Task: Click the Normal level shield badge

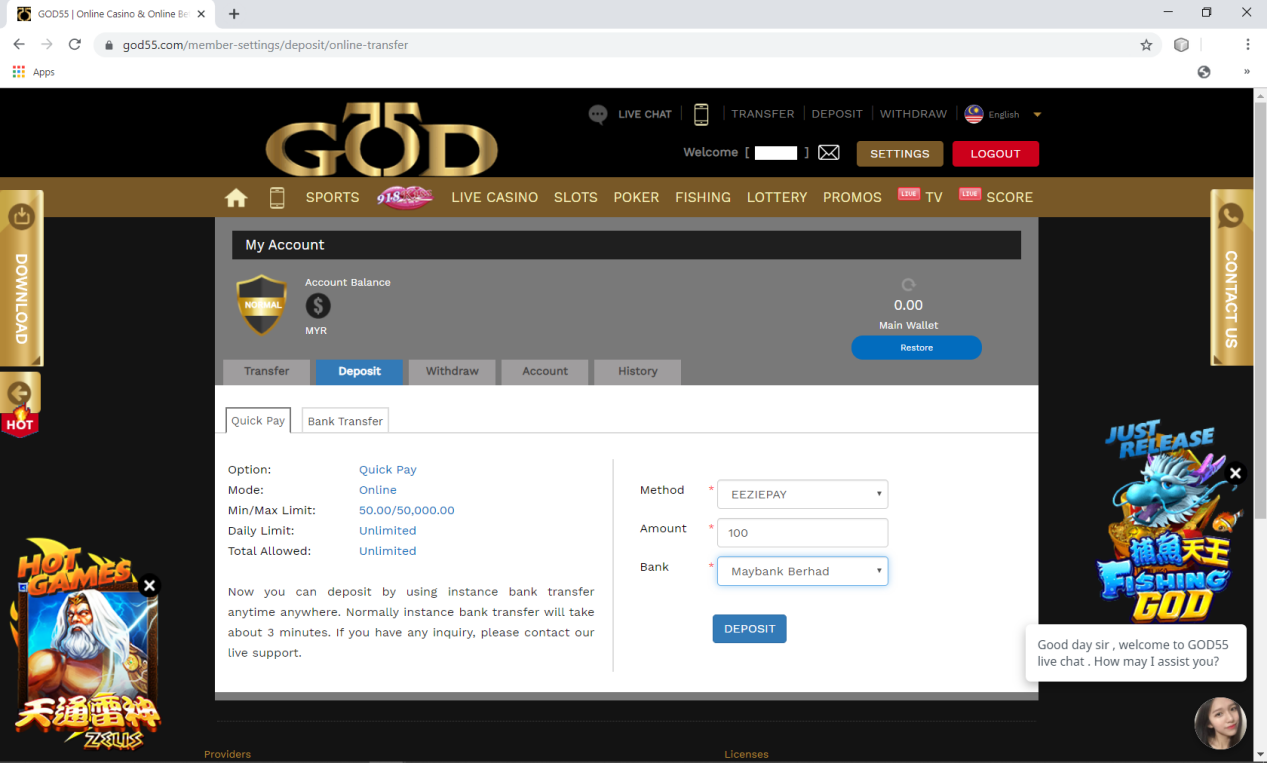Action: (262, 304)
